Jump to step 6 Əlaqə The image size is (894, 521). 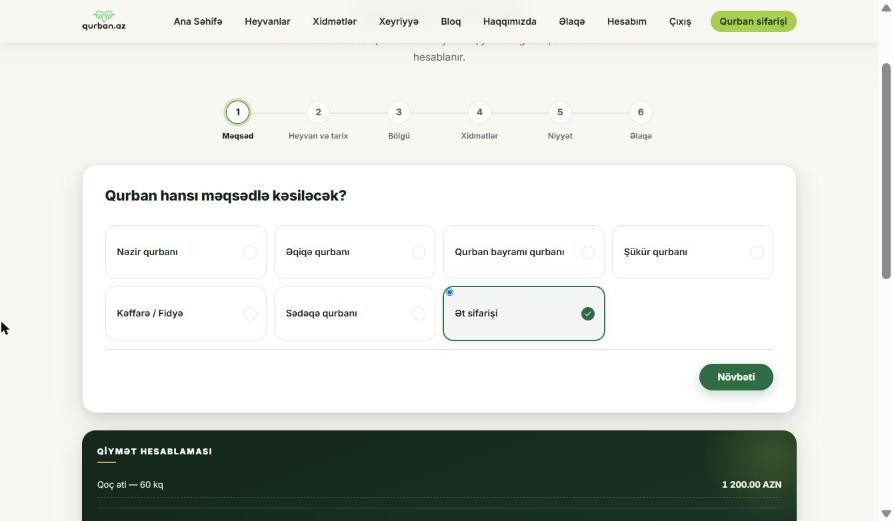point(640,112)
